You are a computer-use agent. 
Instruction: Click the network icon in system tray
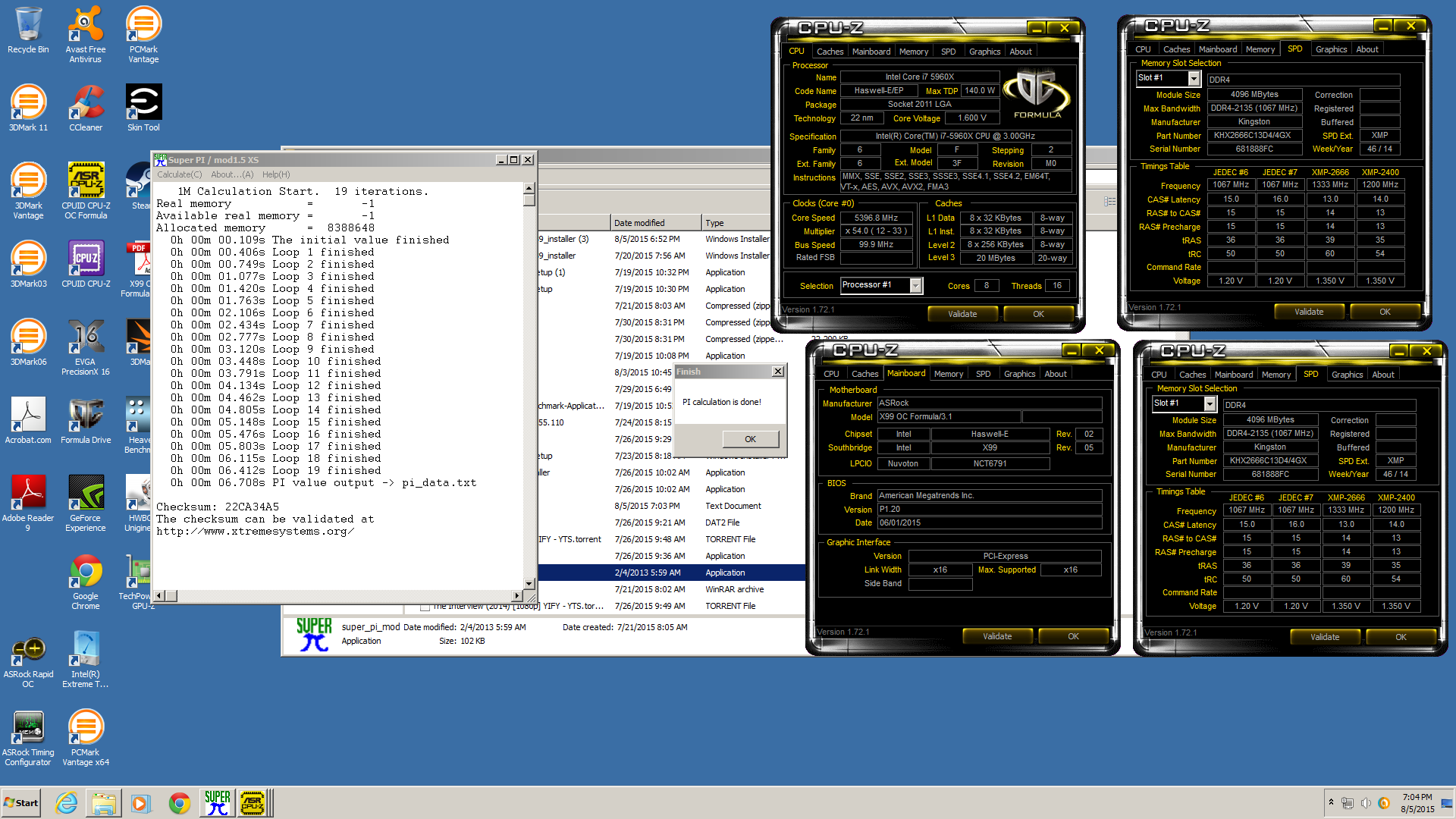tap(1348, 803)
